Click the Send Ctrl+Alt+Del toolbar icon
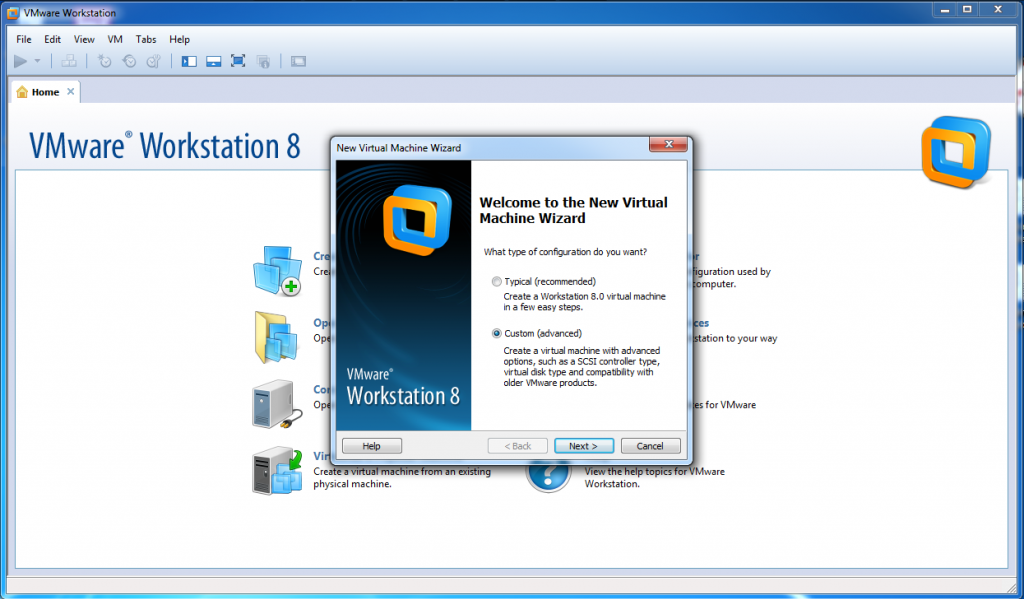This screenshot has width=1024, height=599. (69, 61)
